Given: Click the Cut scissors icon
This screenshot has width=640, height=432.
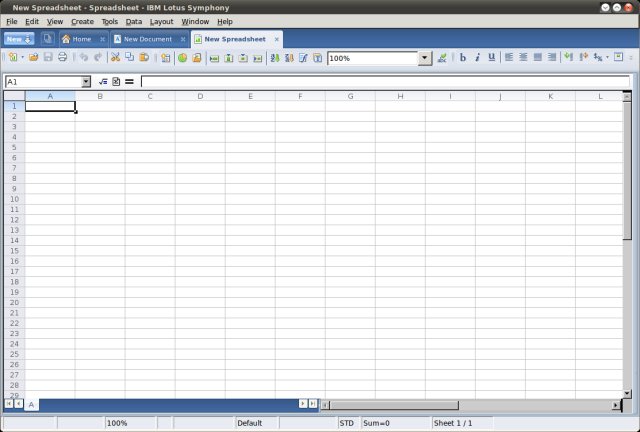Looking at the screenshot, I should pyautogui.click(x=115, y=58).
